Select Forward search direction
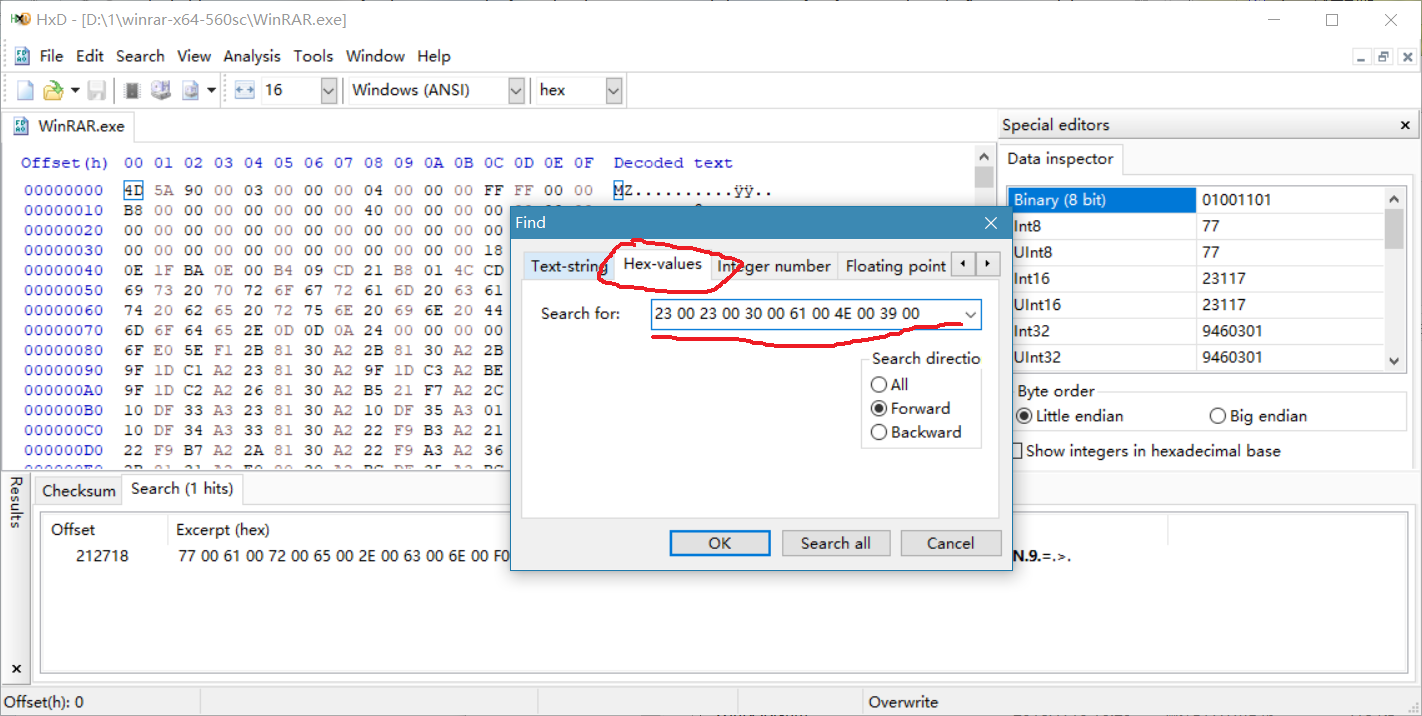 pos(910,408)
